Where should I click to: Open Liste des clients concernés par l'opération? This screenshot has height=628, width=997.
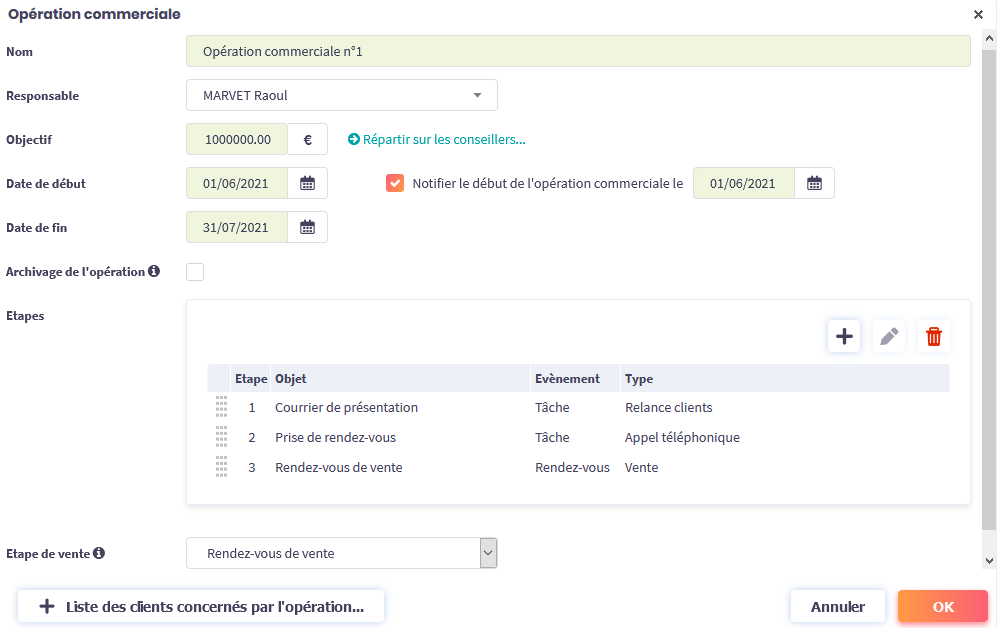pyautogui.click(x=200, y=606)
